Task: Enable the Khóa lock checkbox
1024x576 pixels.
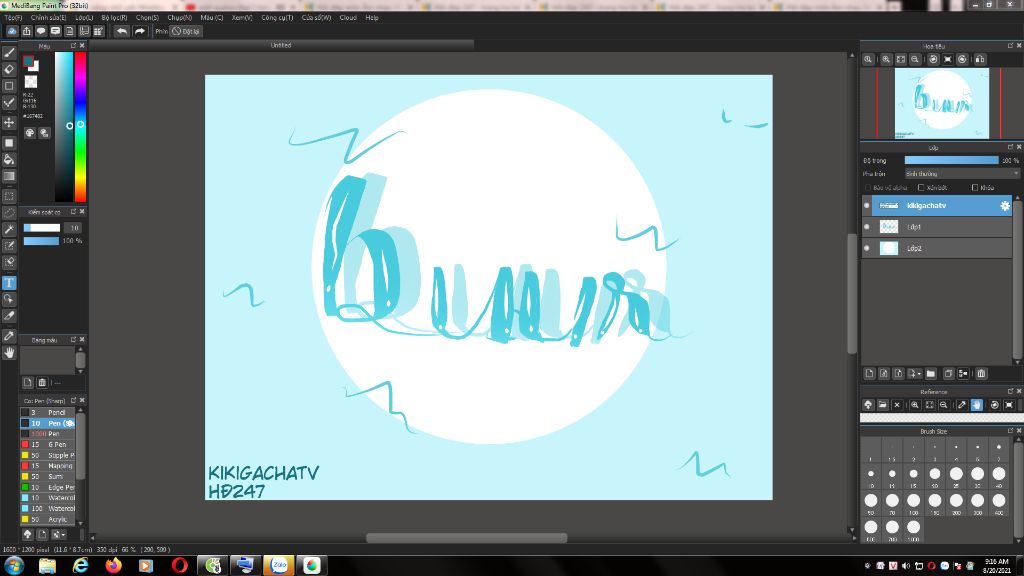Action: (x=975, y=187)
